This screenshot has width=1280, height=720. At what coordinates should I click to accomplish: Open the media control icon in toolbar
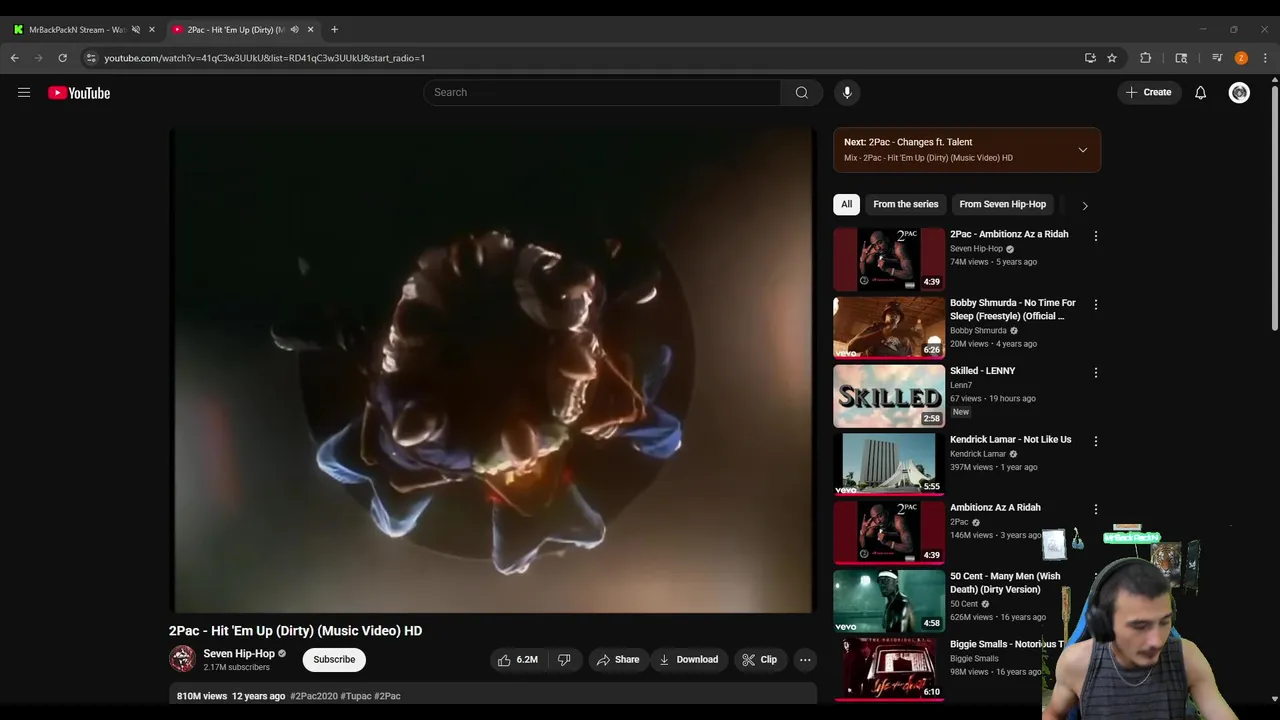[x=1217, y=58]
